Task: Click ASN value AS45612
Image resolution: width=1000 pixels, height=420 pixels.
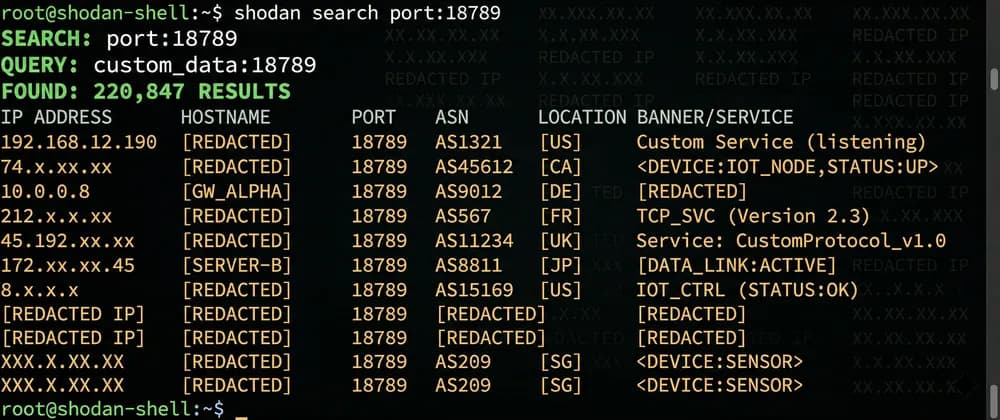Action: tap(474, 167)
